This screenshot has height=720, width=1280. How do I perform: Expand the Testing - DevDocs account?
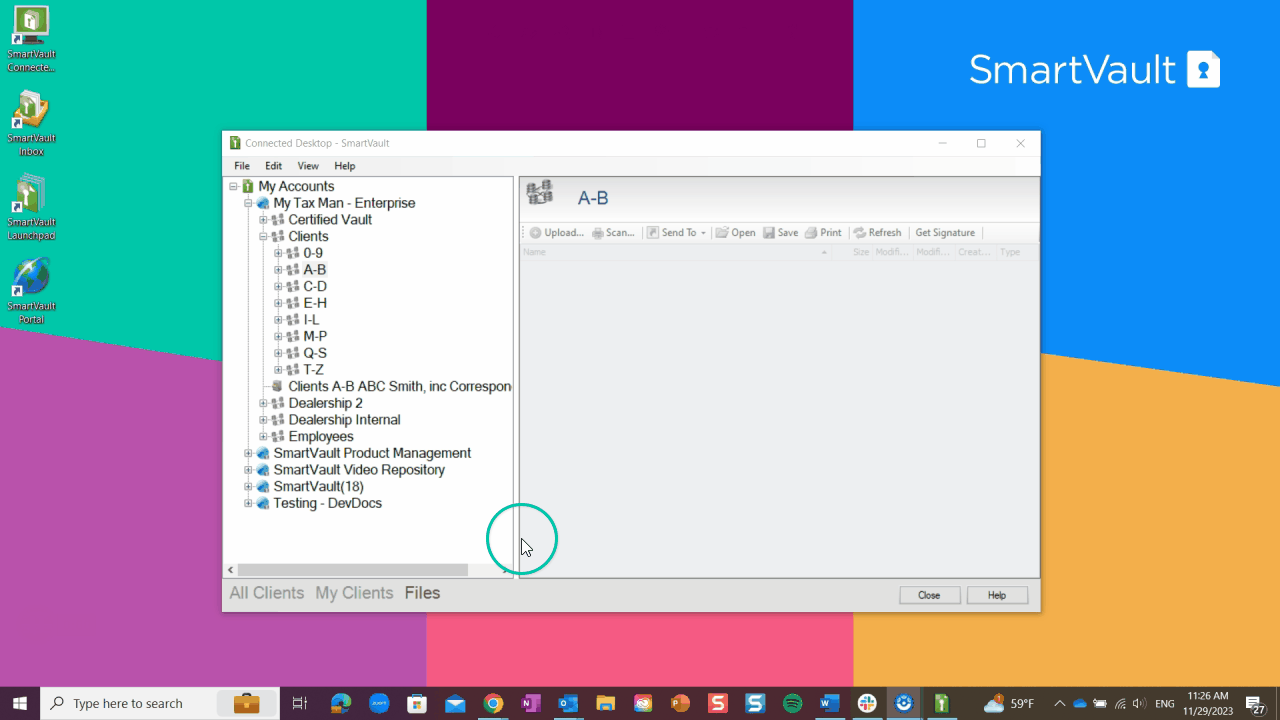[248, 503]
